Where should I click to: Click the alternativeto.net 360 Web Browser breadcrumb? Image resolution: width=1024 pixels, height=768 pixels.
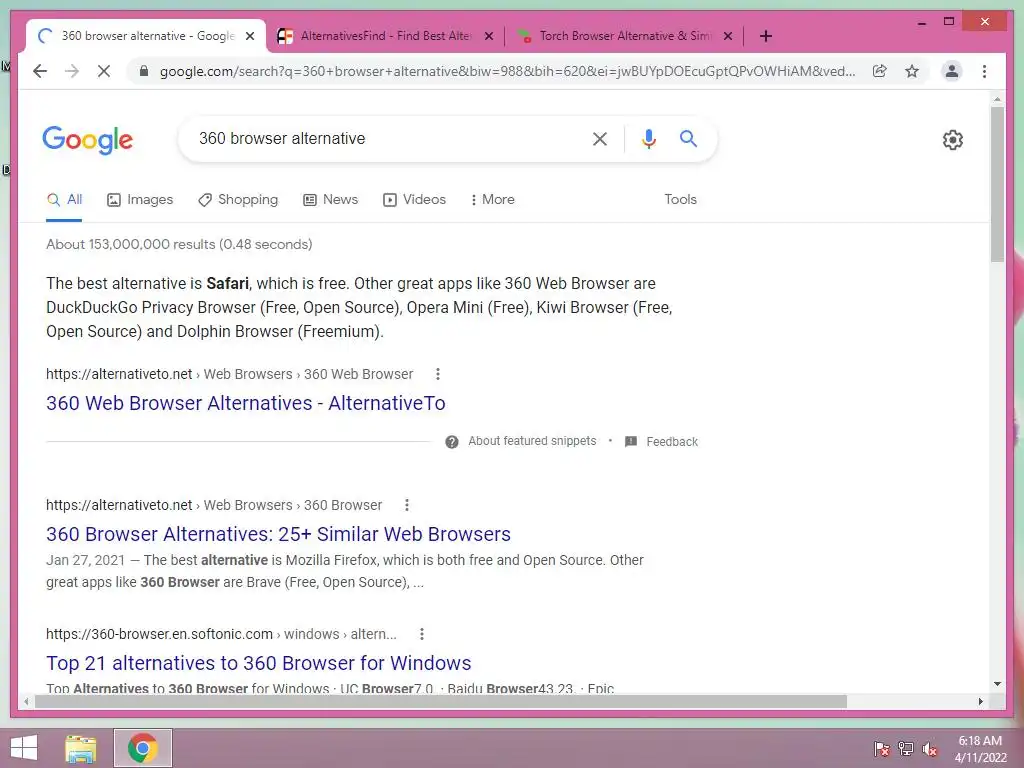coord(229,374)
